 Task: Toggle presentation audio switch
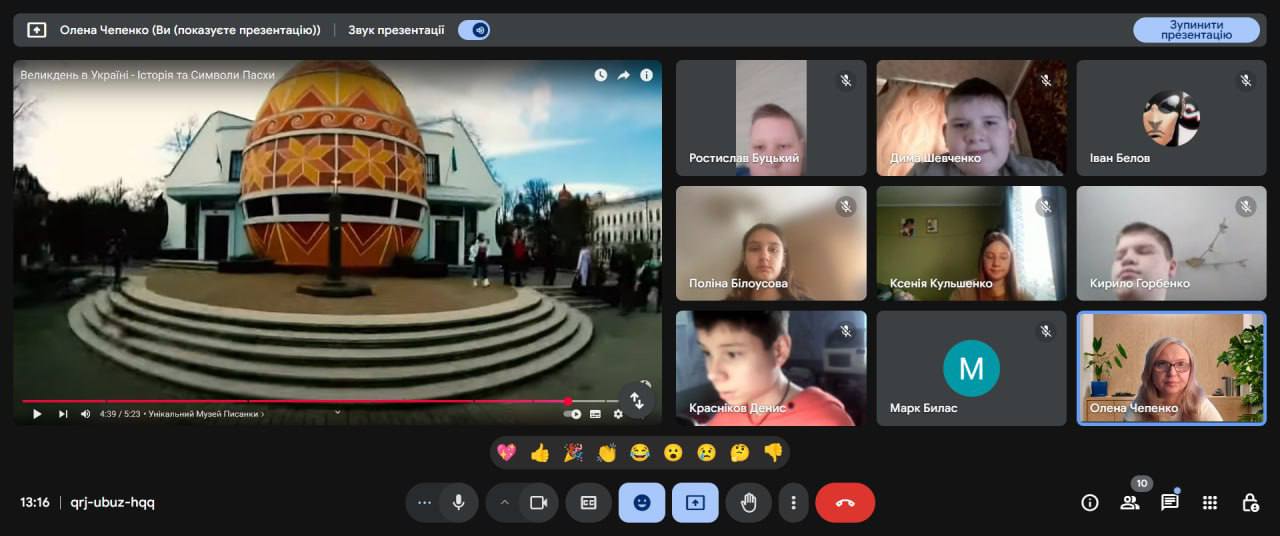[x=474, y=30]
